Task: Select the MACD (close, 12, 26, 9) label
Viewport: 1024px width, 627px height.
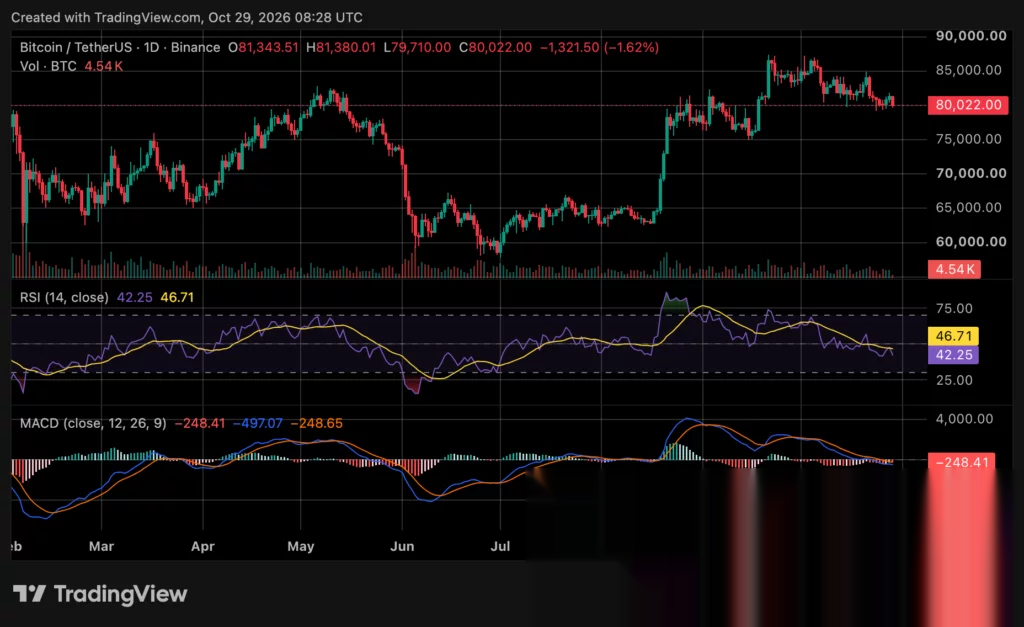Action: [93, 423]
